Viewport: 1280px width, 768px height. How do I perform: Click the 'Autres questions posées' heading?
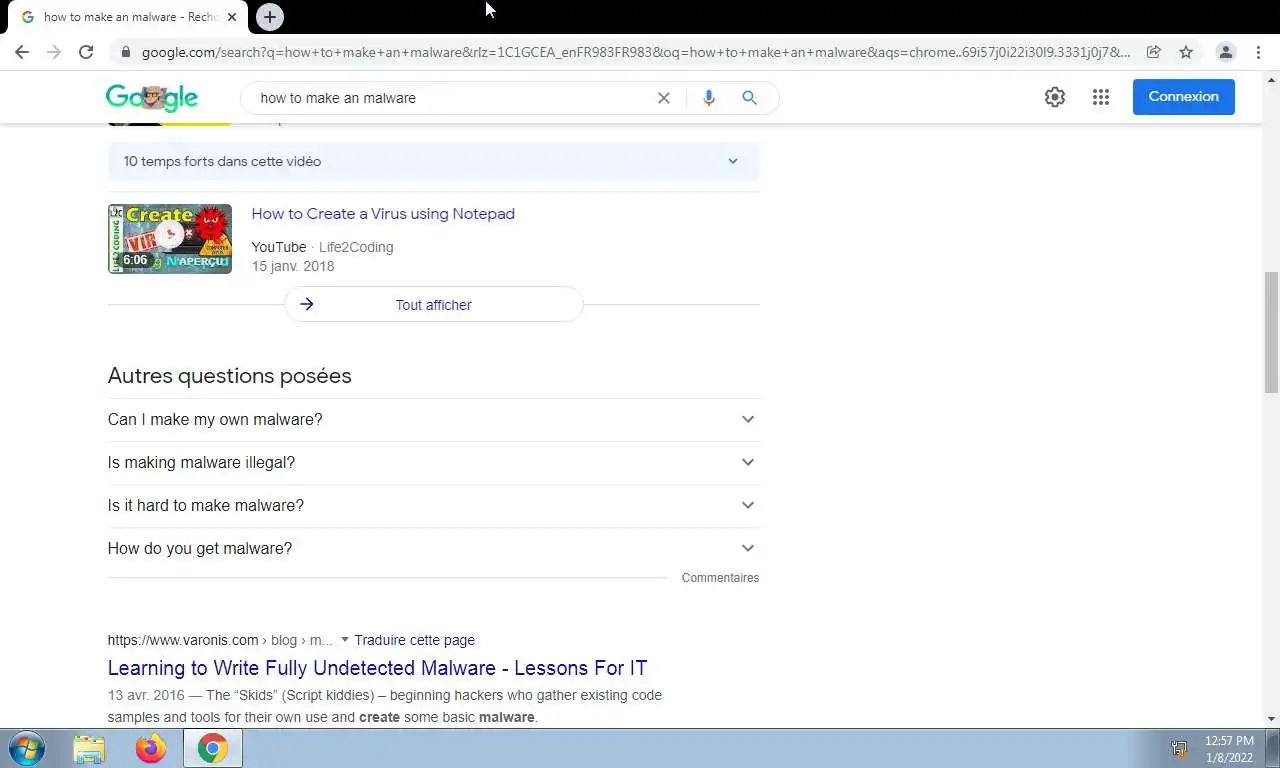coord(229,376)
